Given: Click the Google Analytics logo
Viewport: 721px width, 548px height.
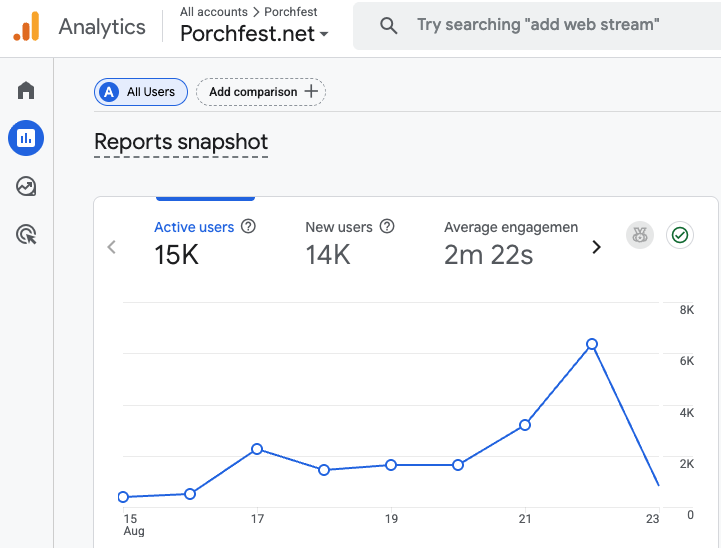Looking at the screenshot, I should (26, 26).
